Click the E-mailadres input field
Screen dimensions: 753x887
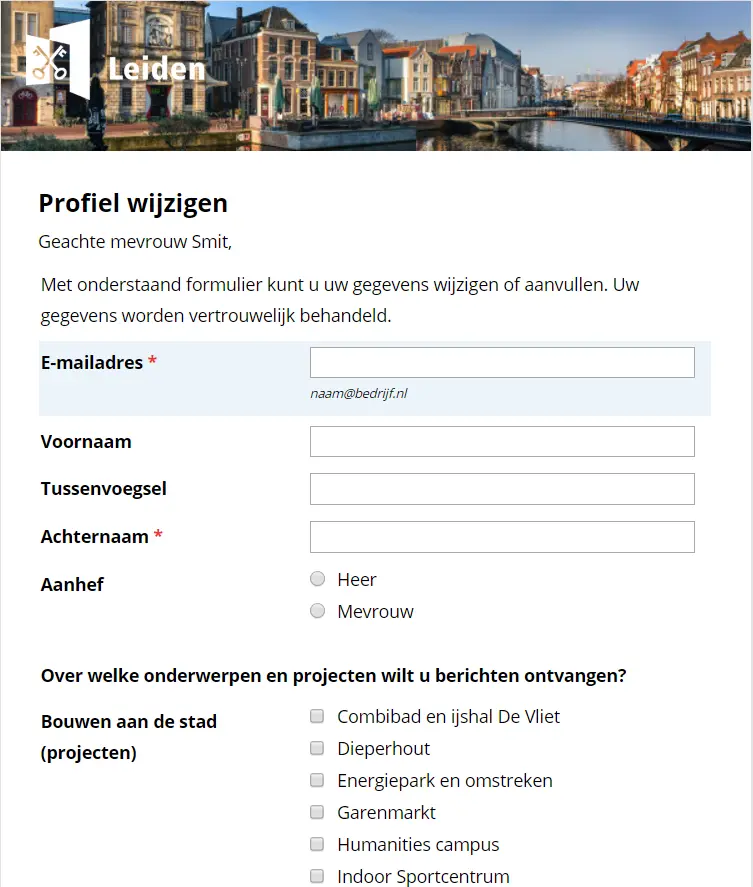point(502,363)
